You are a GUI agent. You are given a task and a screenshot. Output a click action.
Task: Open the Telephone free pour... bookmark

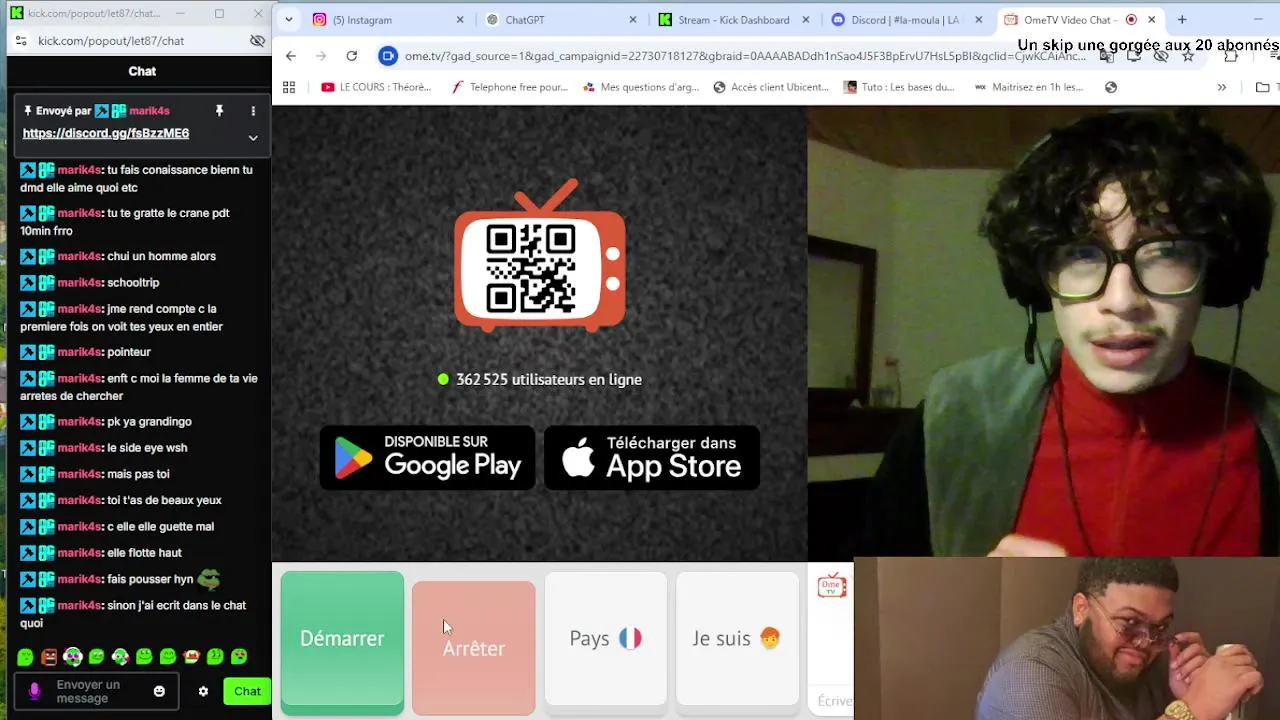tap(509, 87)
